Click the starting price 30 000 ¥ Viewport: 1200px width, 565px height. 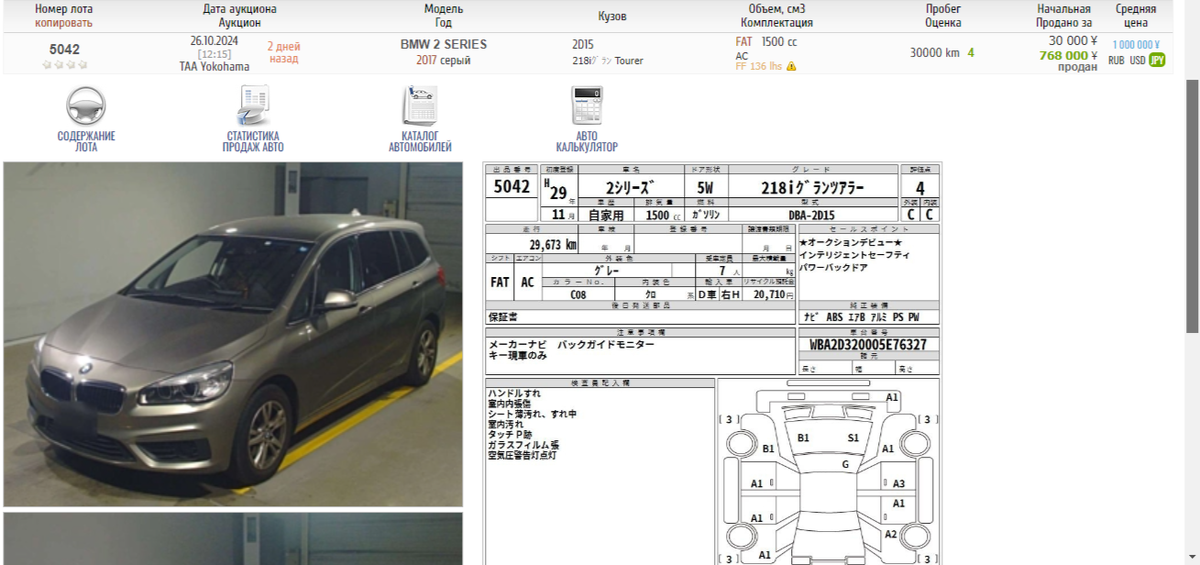1073,41
